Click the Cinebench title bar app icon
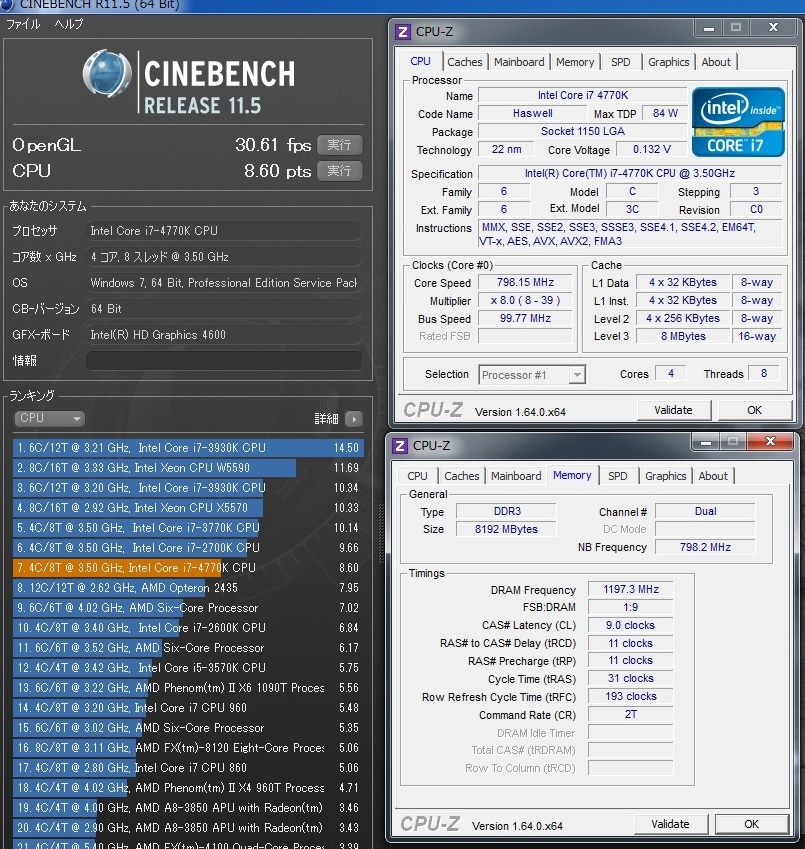The width and height of the screenshot is (805, 849). pos(7,5)
